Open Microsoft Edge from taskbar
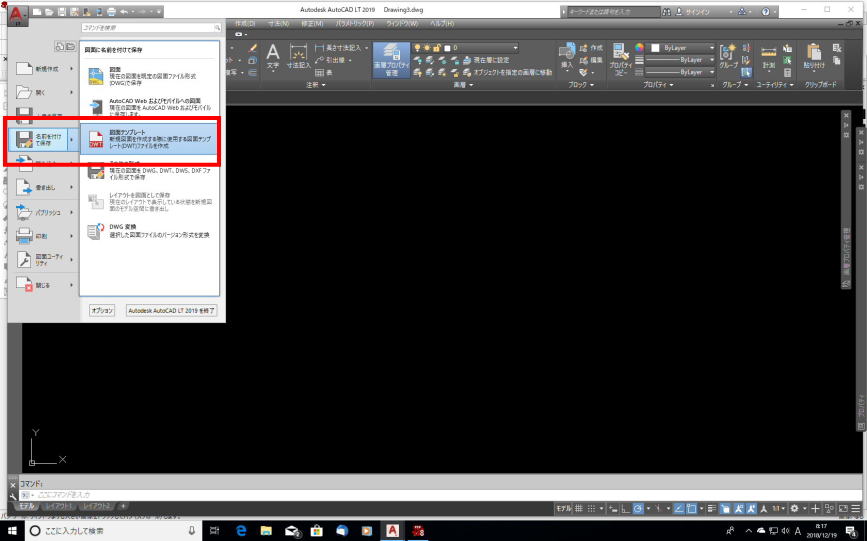This screenshot has height=541, width=867. point(241,530)
